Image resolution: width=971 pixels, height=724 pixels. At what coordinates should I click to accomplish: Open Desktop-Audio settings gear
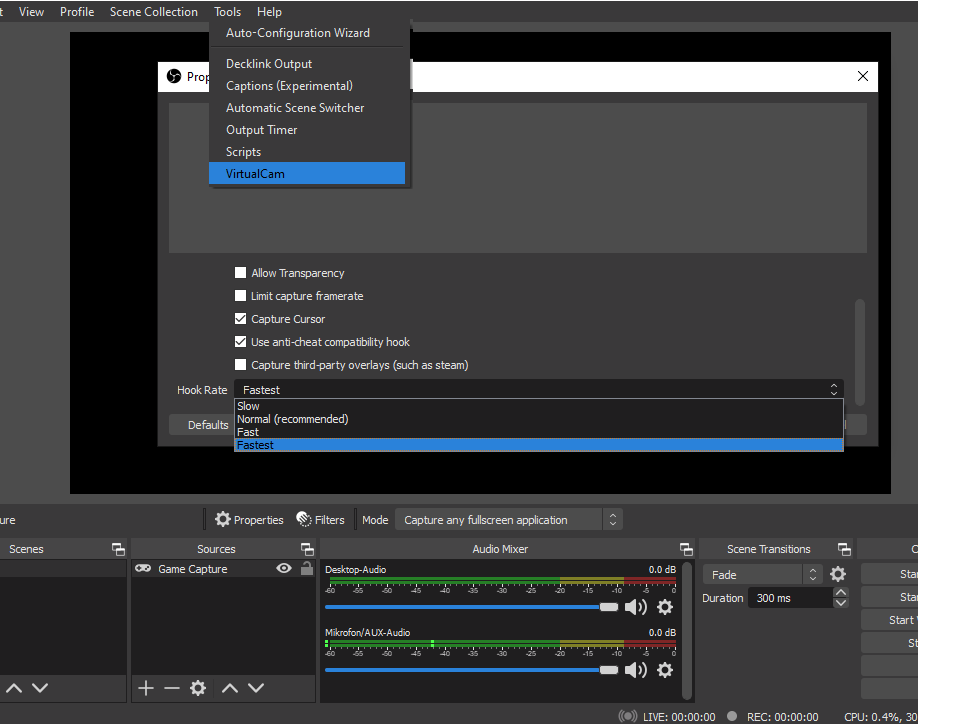pos(665,607)
